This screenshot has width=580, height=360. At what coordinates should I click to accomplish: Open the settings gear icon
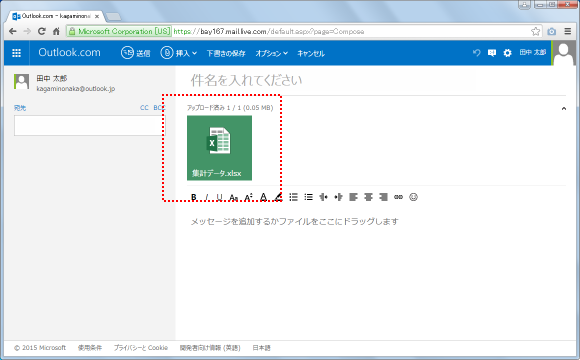coord(507,53)
